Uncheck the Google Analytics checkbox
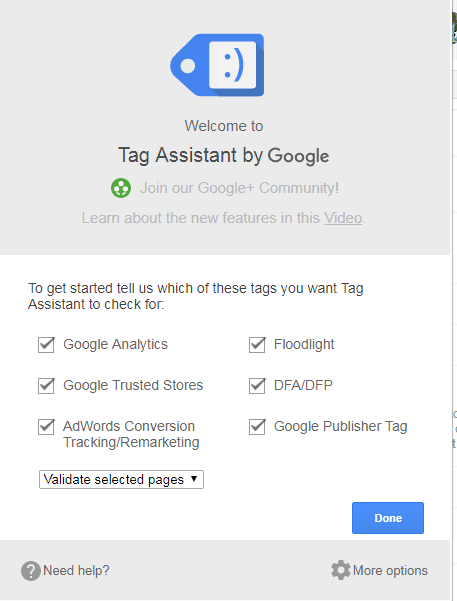The image size is (457, 601). point(46,345)
